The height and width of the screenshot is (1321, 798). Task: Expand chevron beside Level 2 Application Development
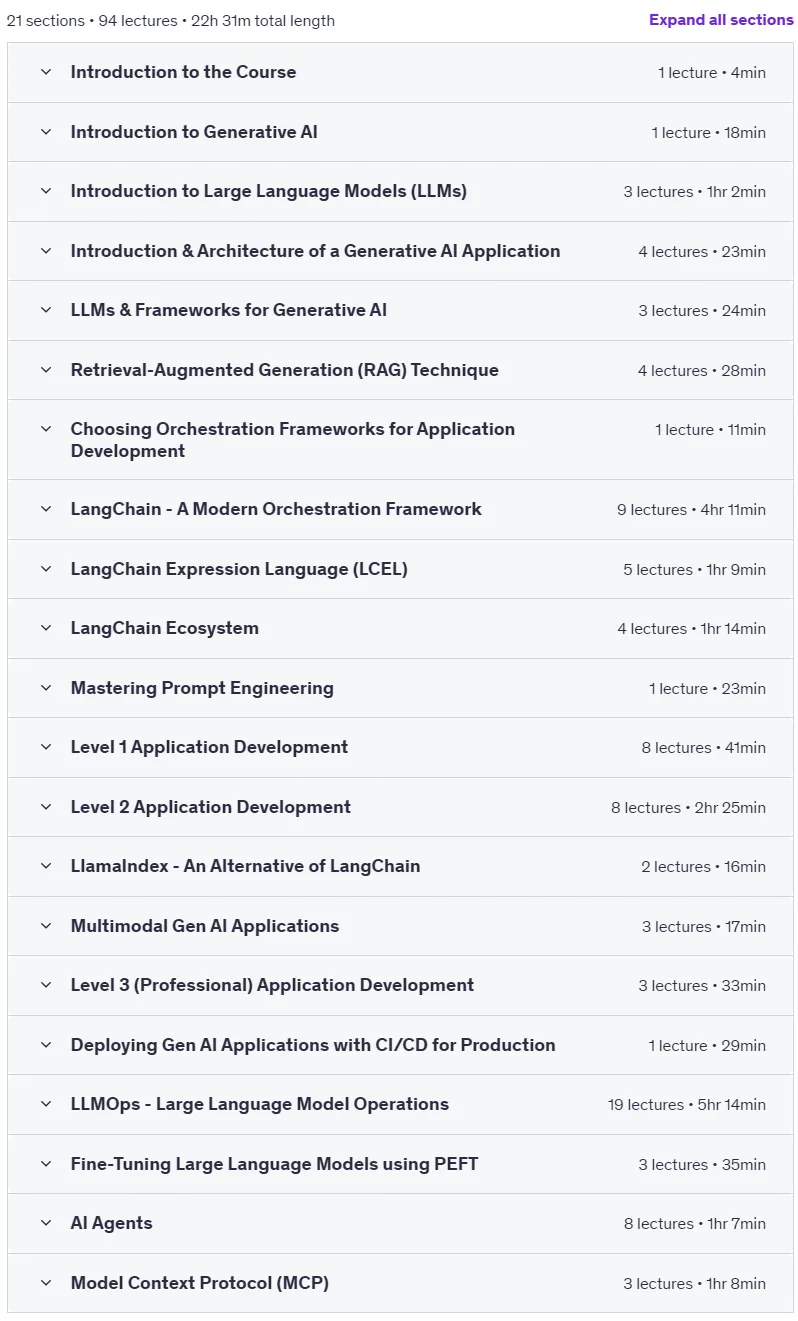click(x=45, y=807)
